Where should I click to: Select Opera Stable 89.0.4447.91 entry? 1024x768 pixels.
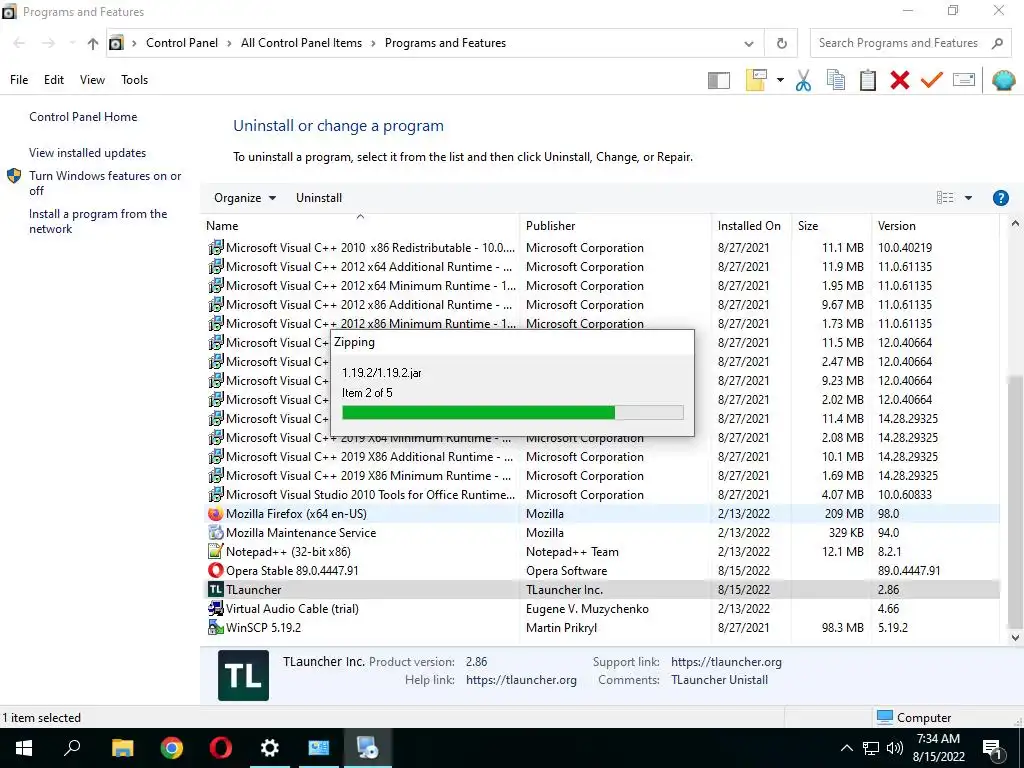tap(602, 571)
